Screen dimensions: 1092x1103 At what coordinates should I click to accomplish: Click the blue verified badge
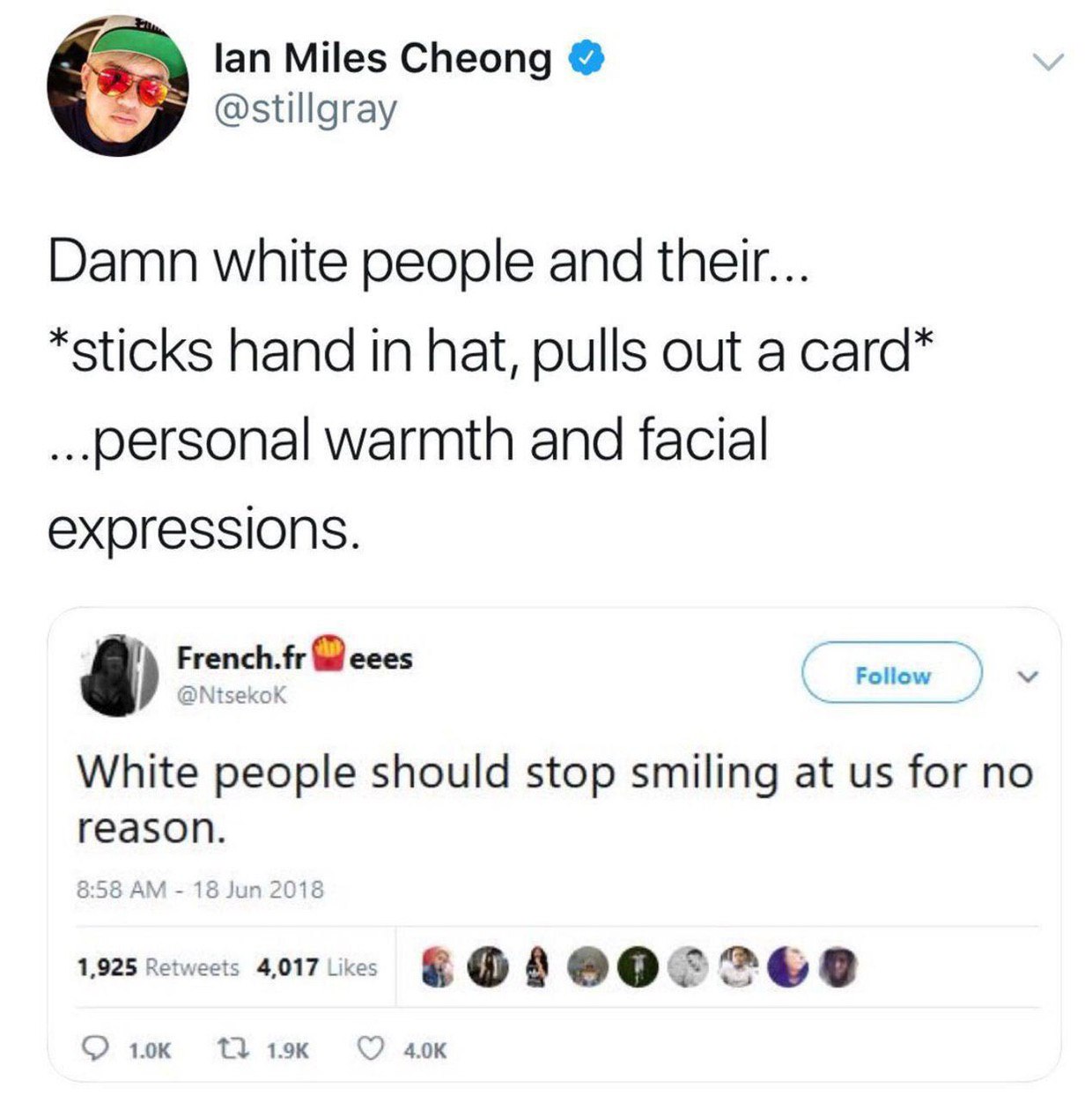586,58
